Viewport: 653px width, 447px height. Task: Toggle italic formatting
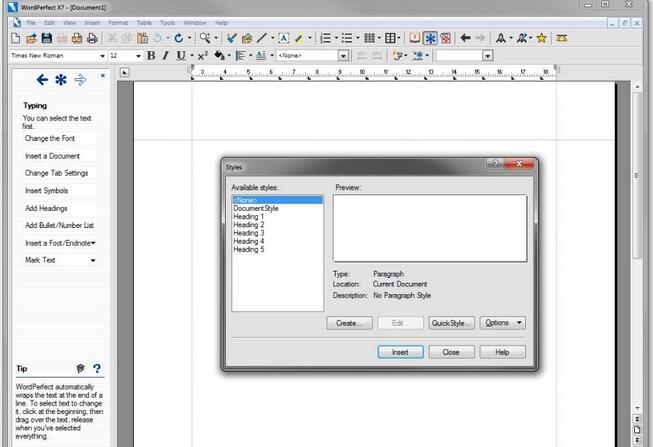[x=166, y=55]
